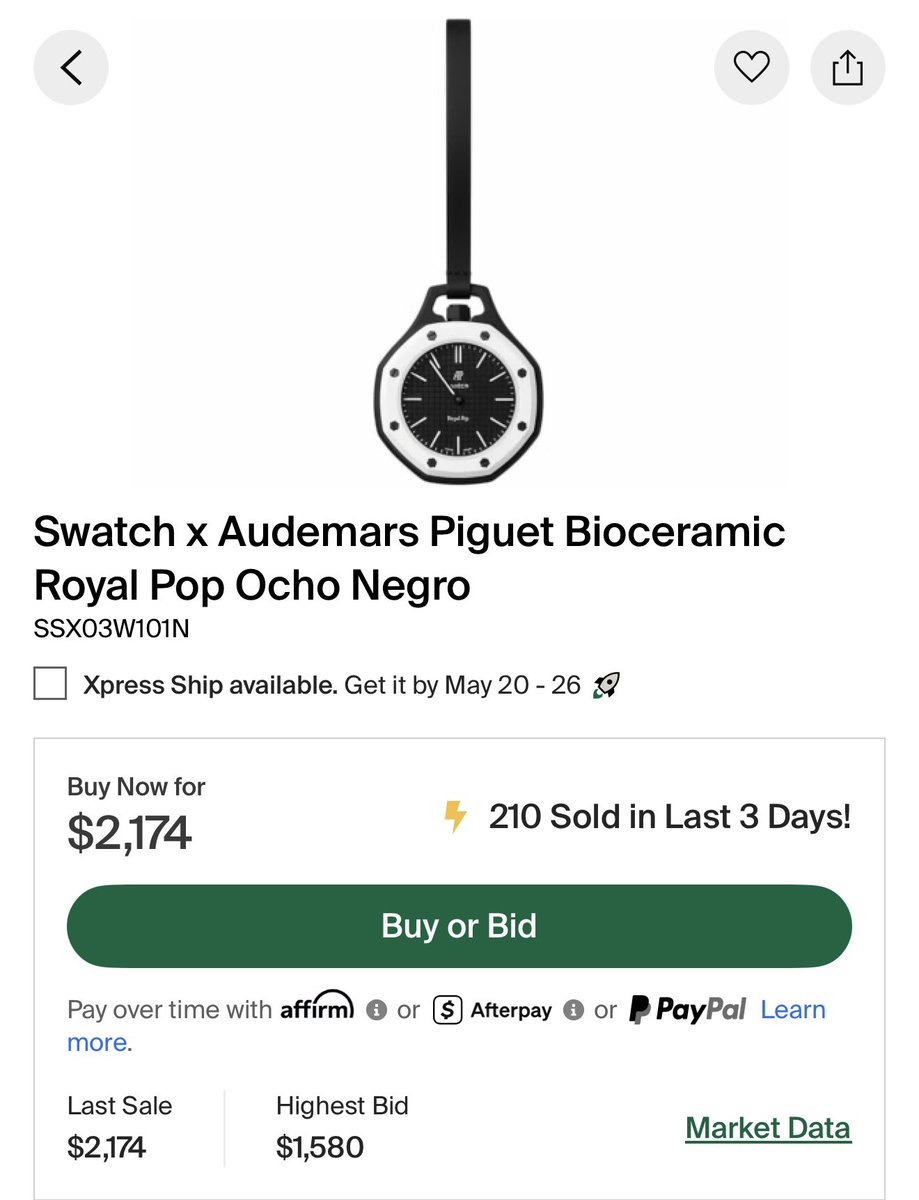Go back using the left arrow icon
Viewport: 919px width, 1200px height.
71,68
